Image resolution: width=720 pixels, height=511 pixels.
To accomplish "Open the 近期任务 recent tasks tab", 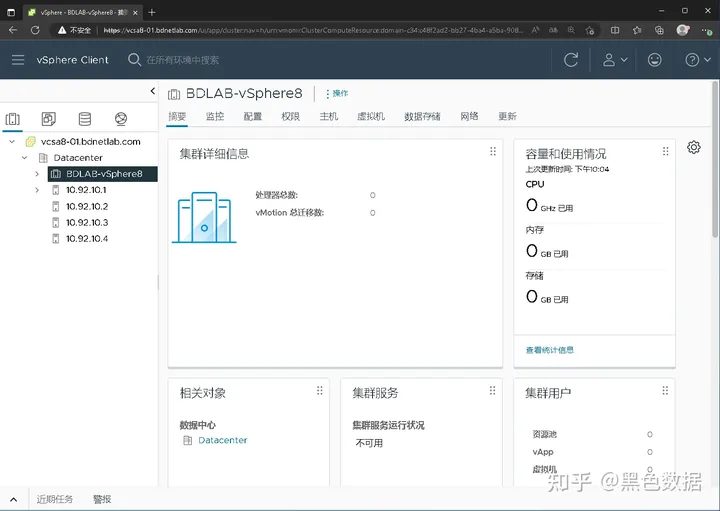I will pyautogui.click(x=55, y=499).
